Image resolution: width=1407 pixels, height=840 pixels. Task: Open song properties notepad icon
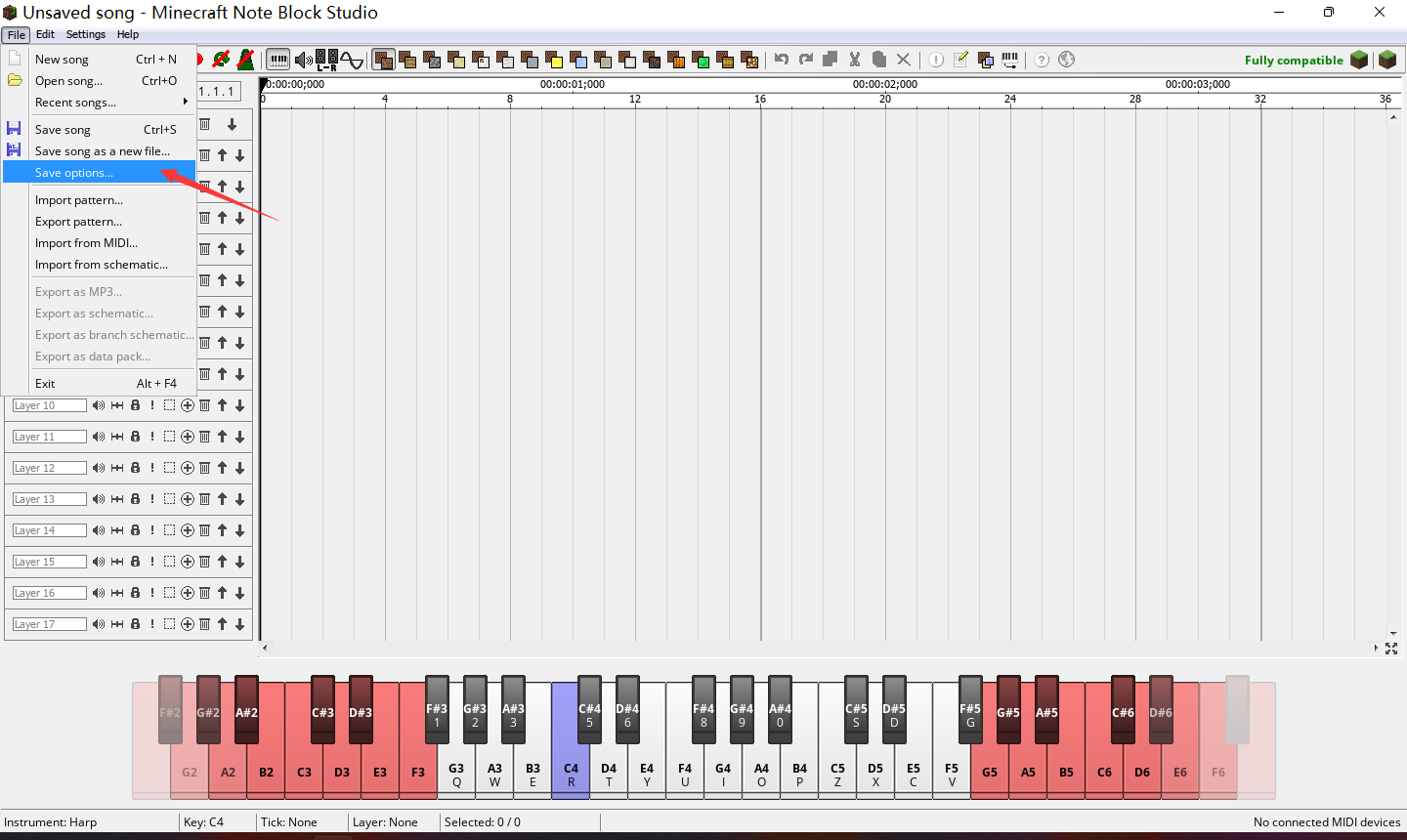click(x=960, y=60)
